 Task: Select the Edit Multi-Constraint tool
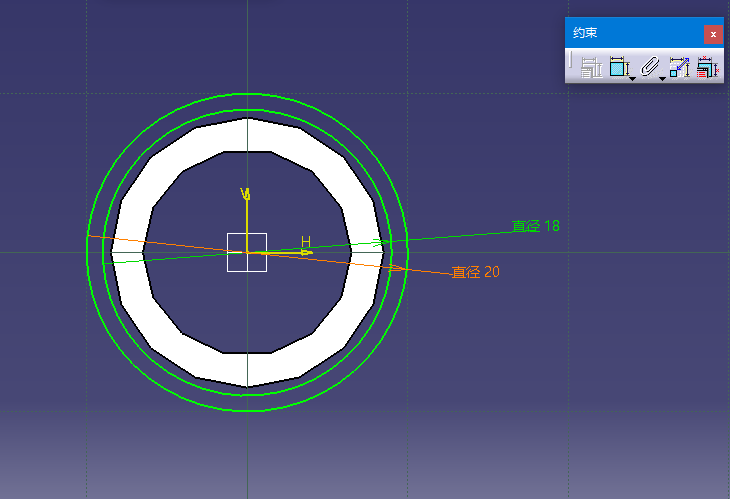[x=708, y=67]
